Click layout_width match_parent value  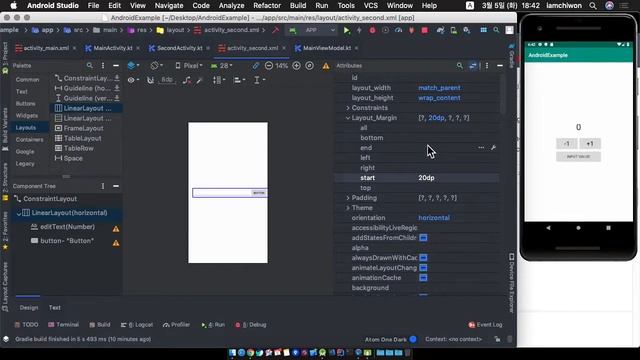click(439, 88)
